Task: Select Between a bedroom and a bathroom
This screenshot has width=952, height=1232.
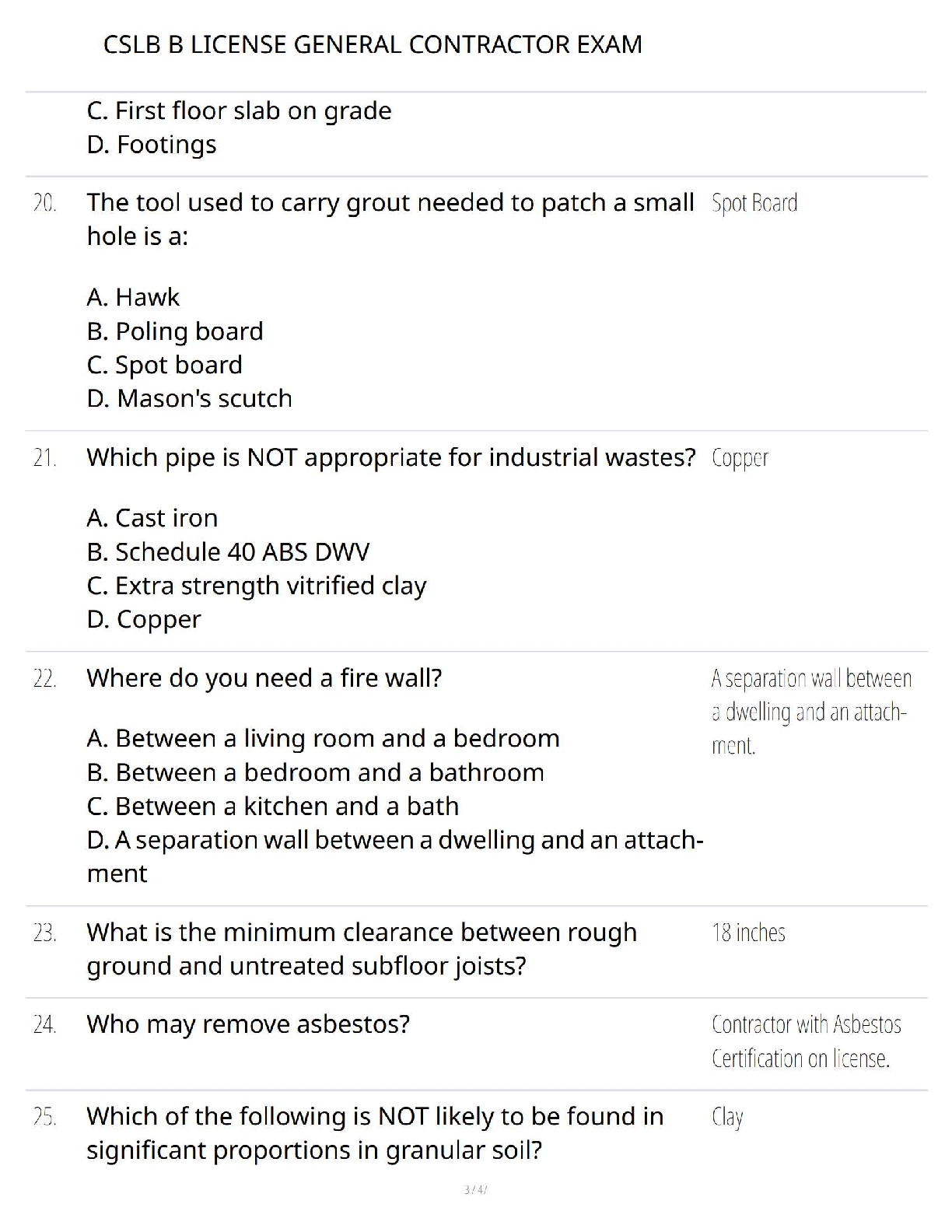Action: [316, 772]
